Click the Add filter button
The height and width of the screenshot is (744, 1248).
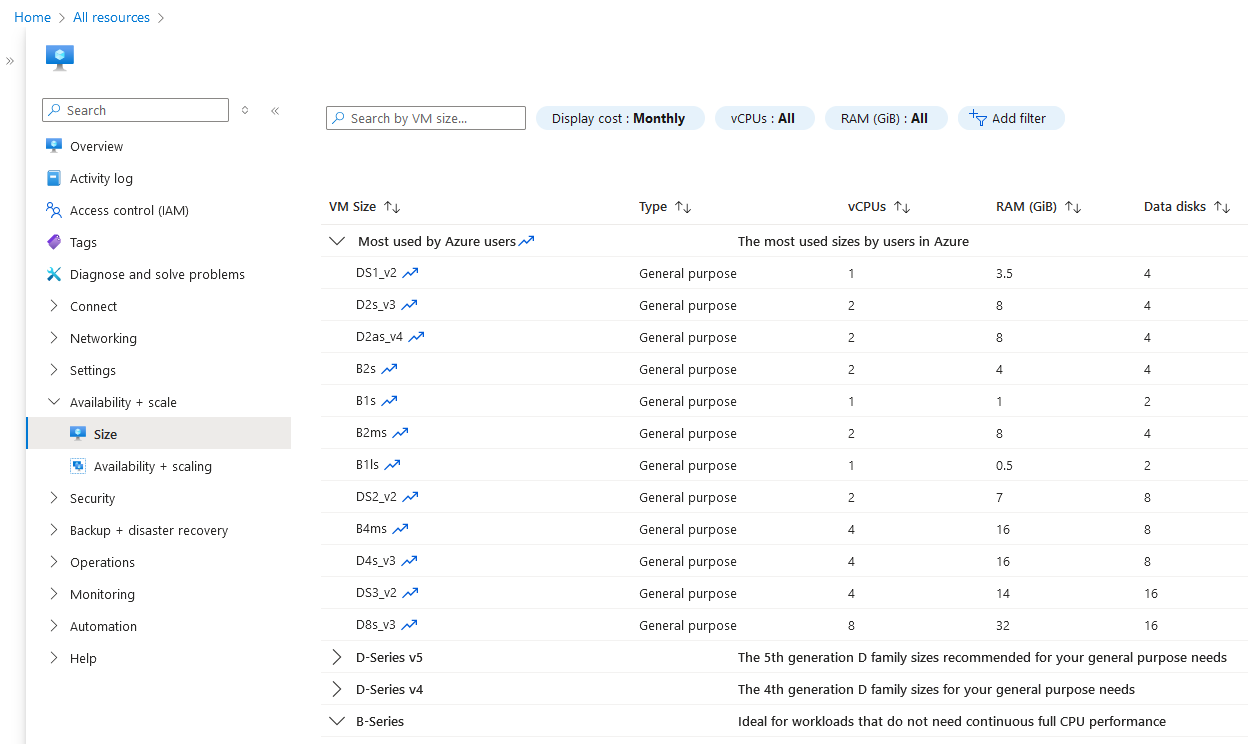(x=1011, y=118)
